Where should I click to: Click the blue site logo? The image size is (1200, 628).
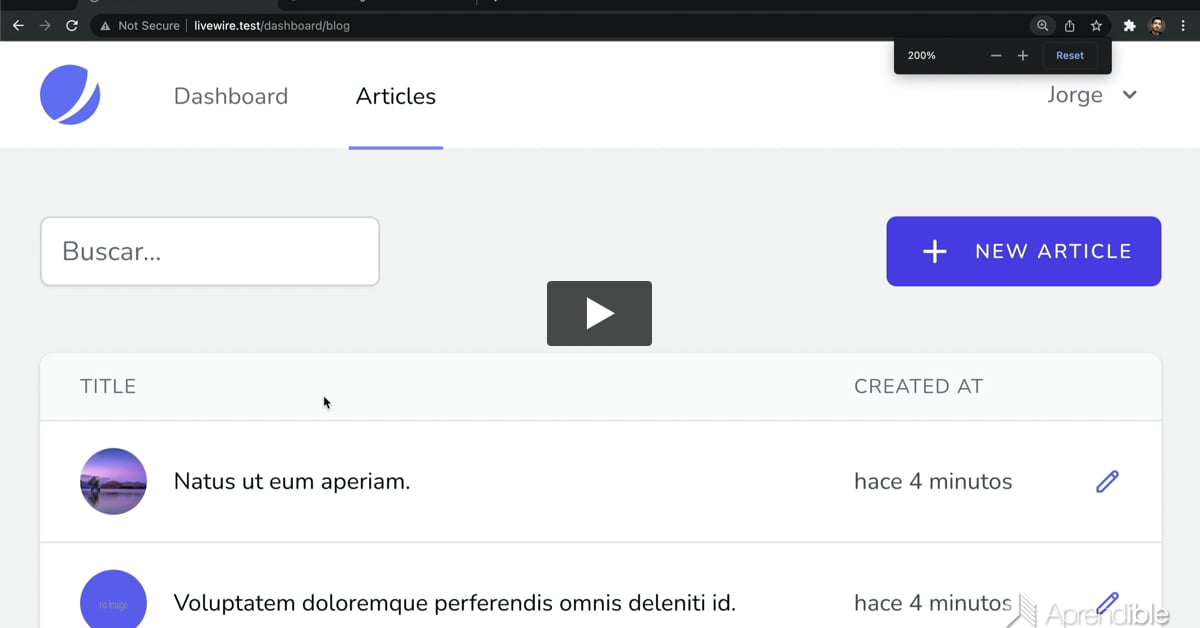click(x=70, y=95)
